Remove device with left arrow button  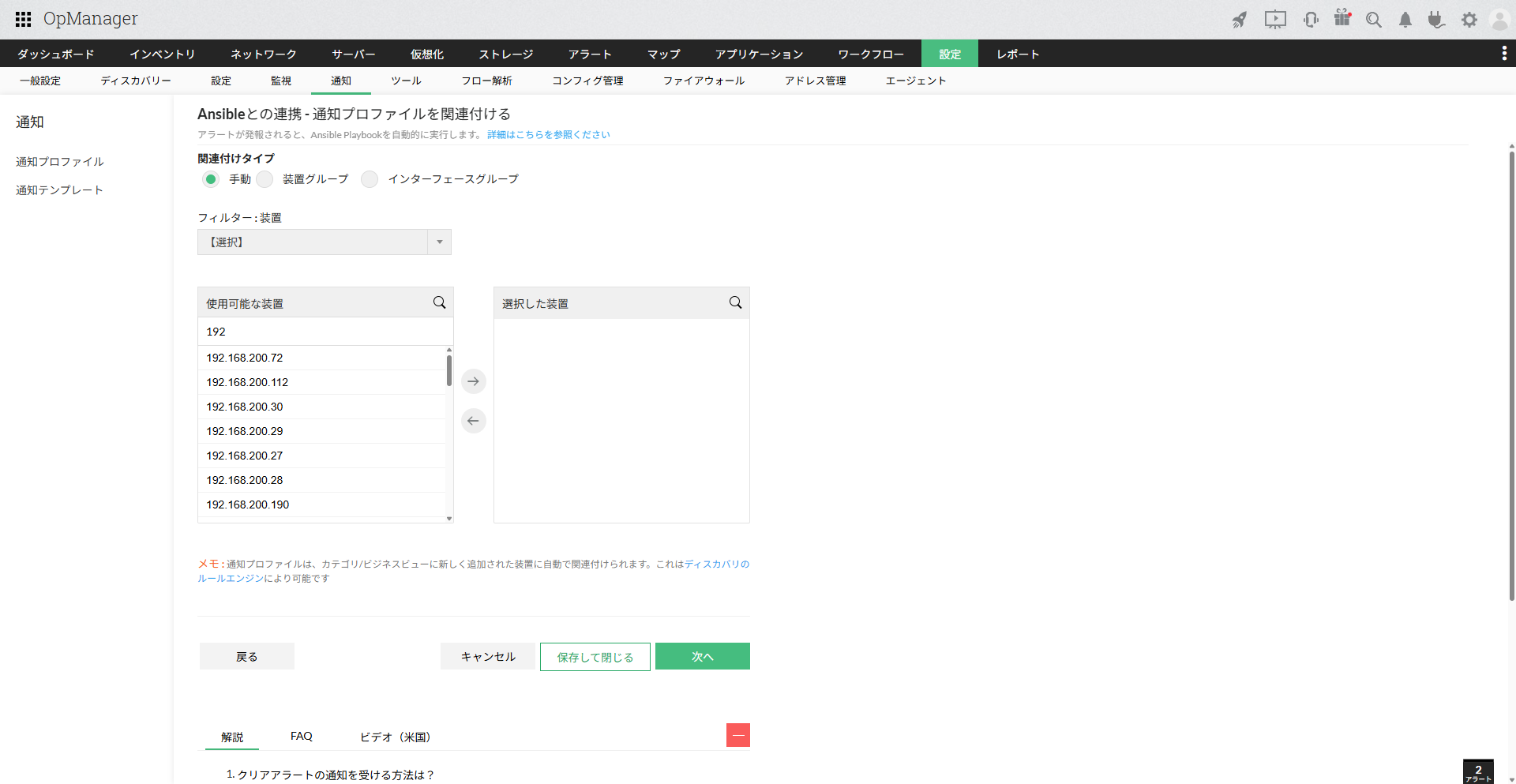474,421
